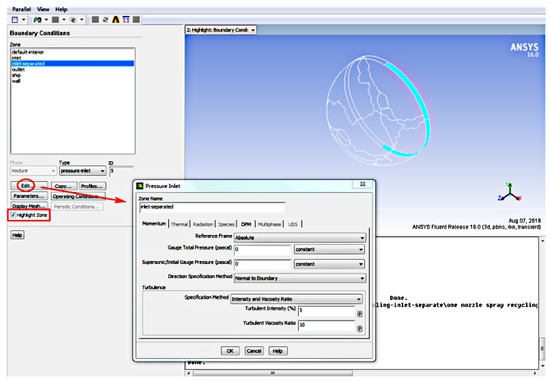550x382 pixels.
Task: Click the console horizontal scrollbar
Action: [x=362, y=373]
